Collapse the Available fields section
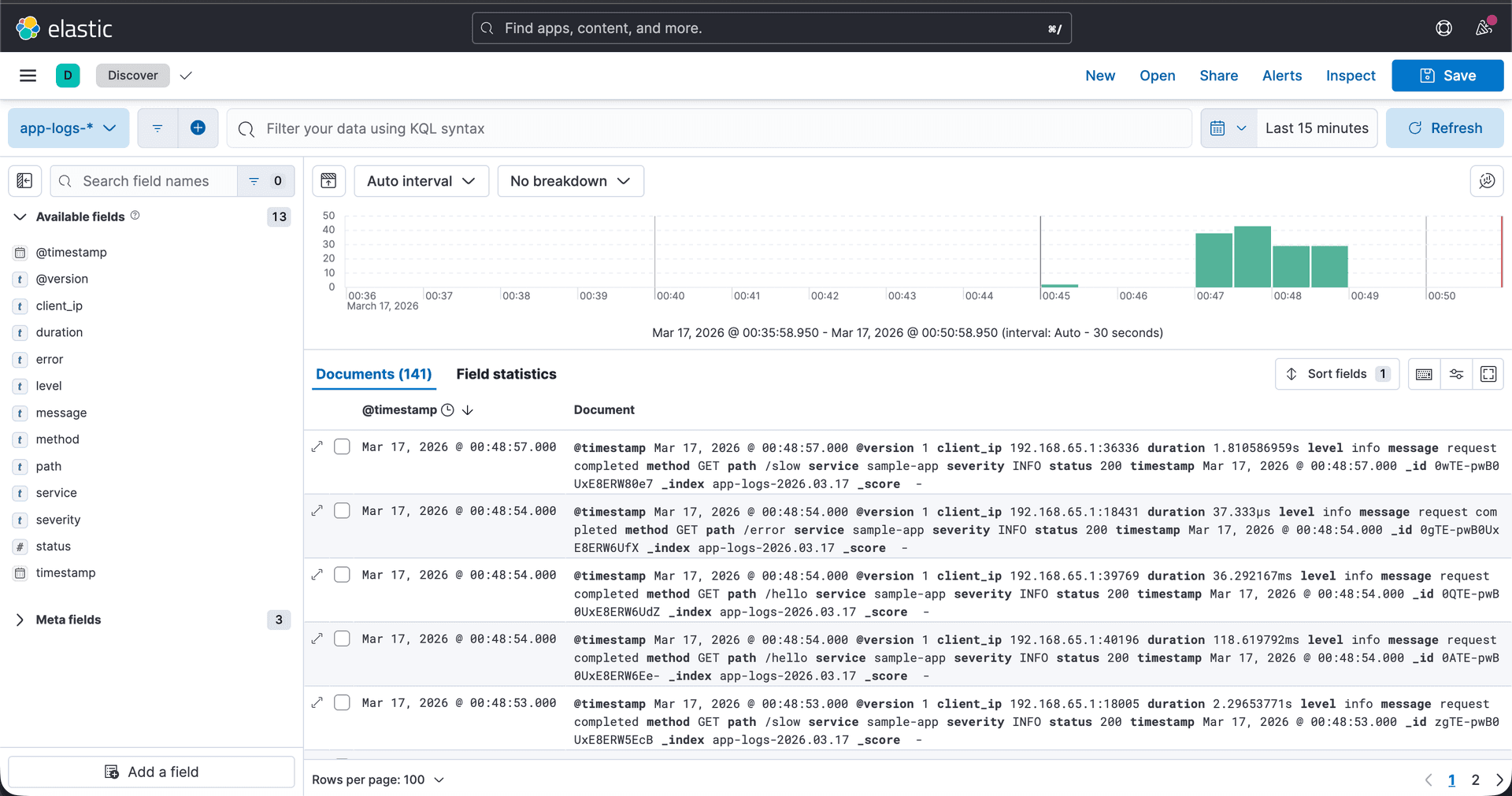The image size is (1512, 796). (x=20, y=217)
